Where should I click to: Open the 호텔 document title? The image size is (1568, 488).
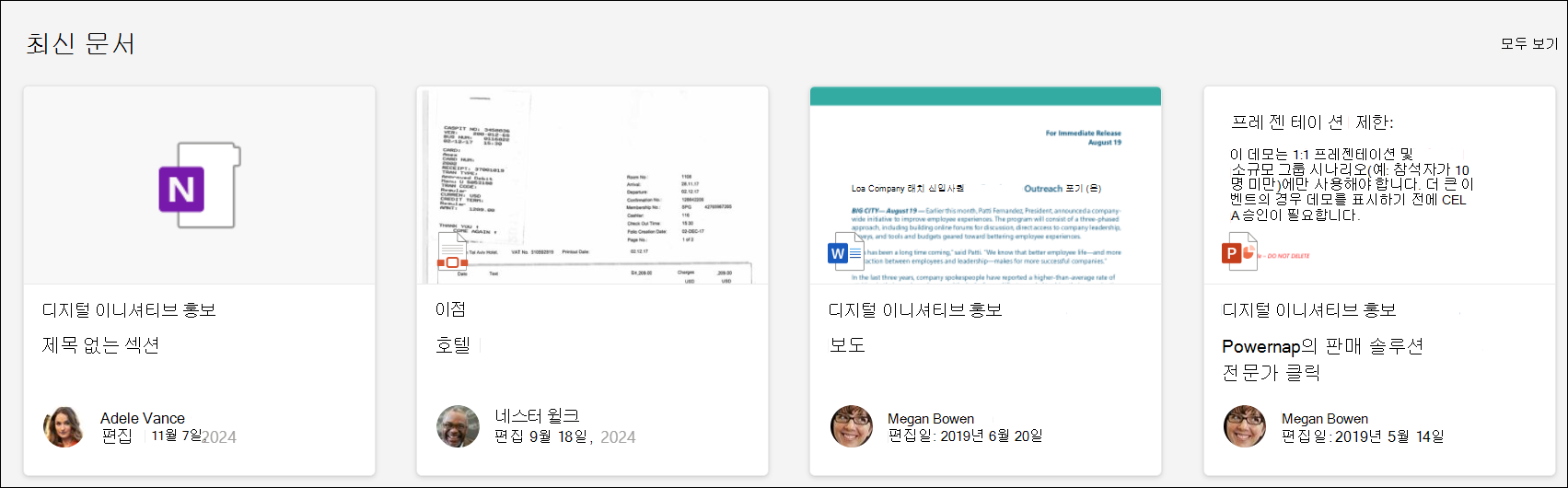[453, 345]
